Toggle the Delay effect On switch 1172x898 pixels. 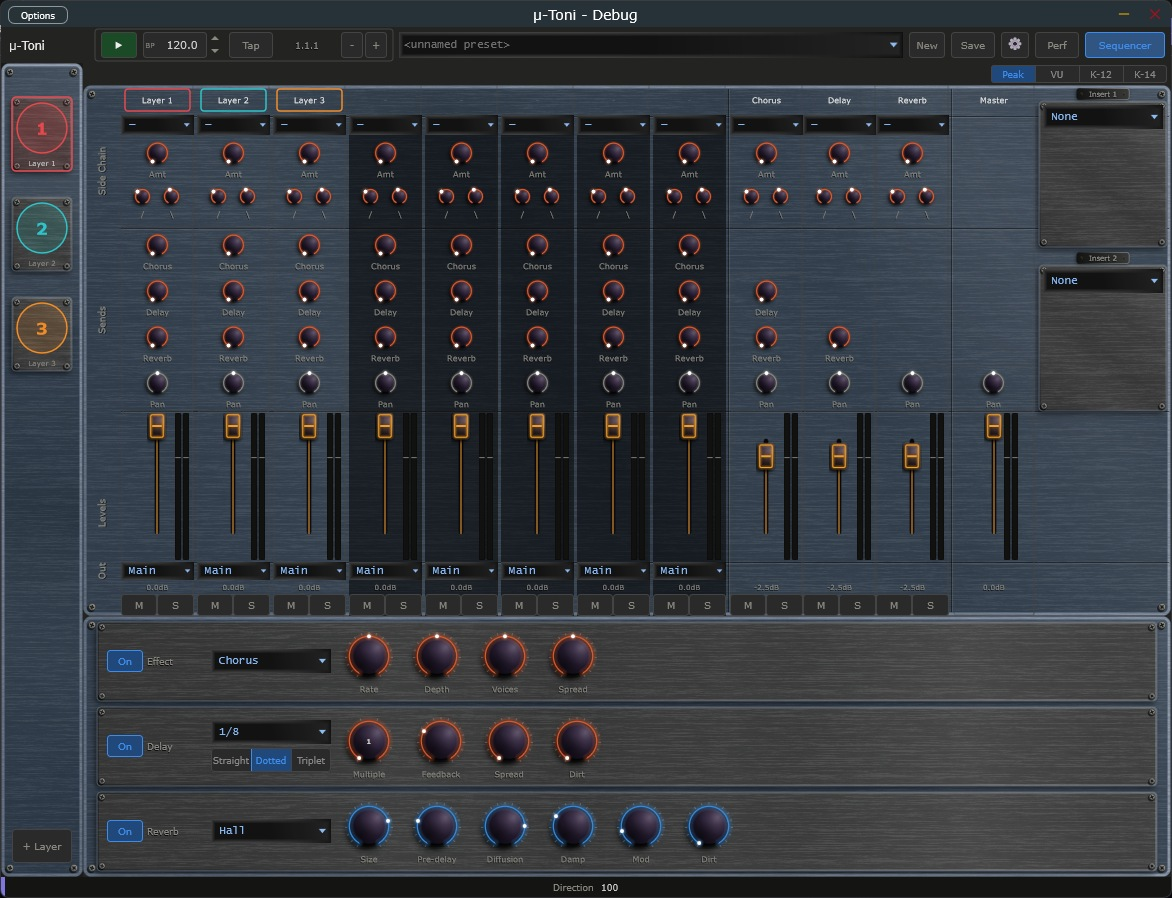(x=125, y=746)
